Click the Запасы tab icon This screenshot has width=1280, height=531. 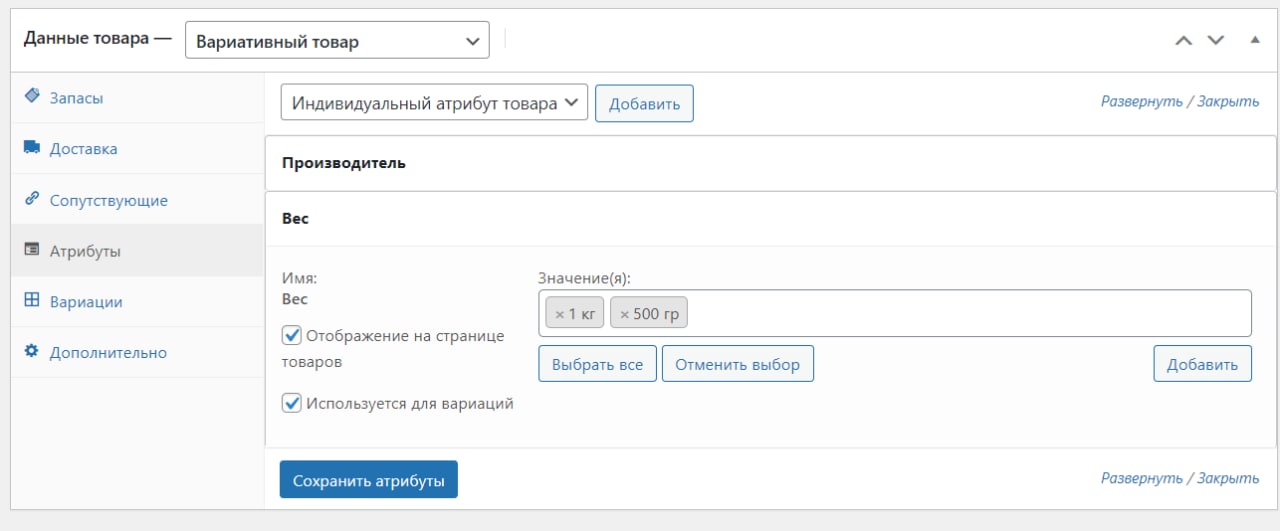[31, 96]
